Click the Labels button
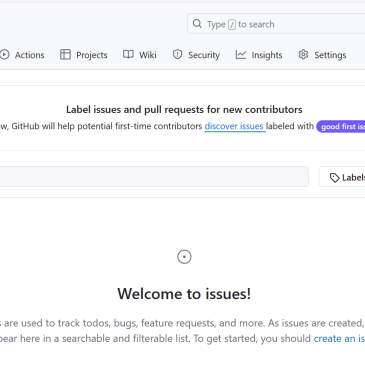Image resolution: width=365 pixels, height=365 pixels. coord(342,177)
